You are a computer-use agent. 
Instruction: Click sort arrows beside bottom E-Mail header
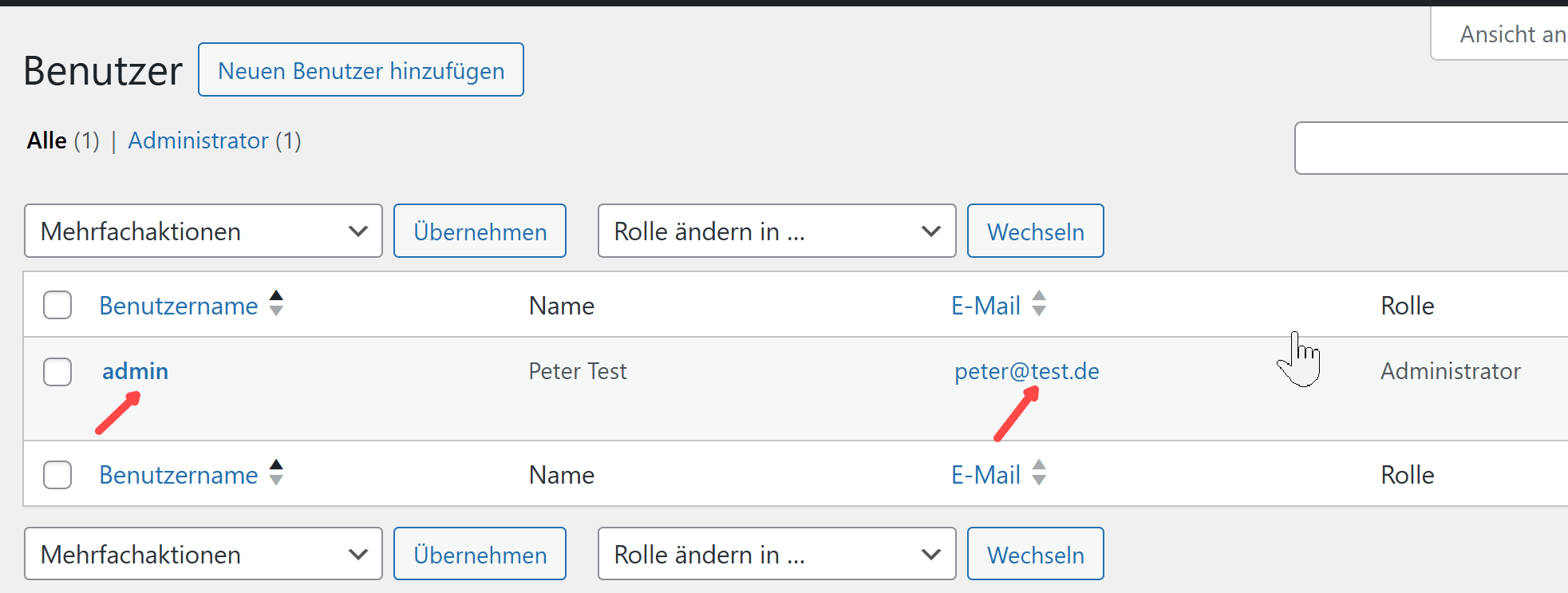pyautogui.click(x=1038, y=473)
